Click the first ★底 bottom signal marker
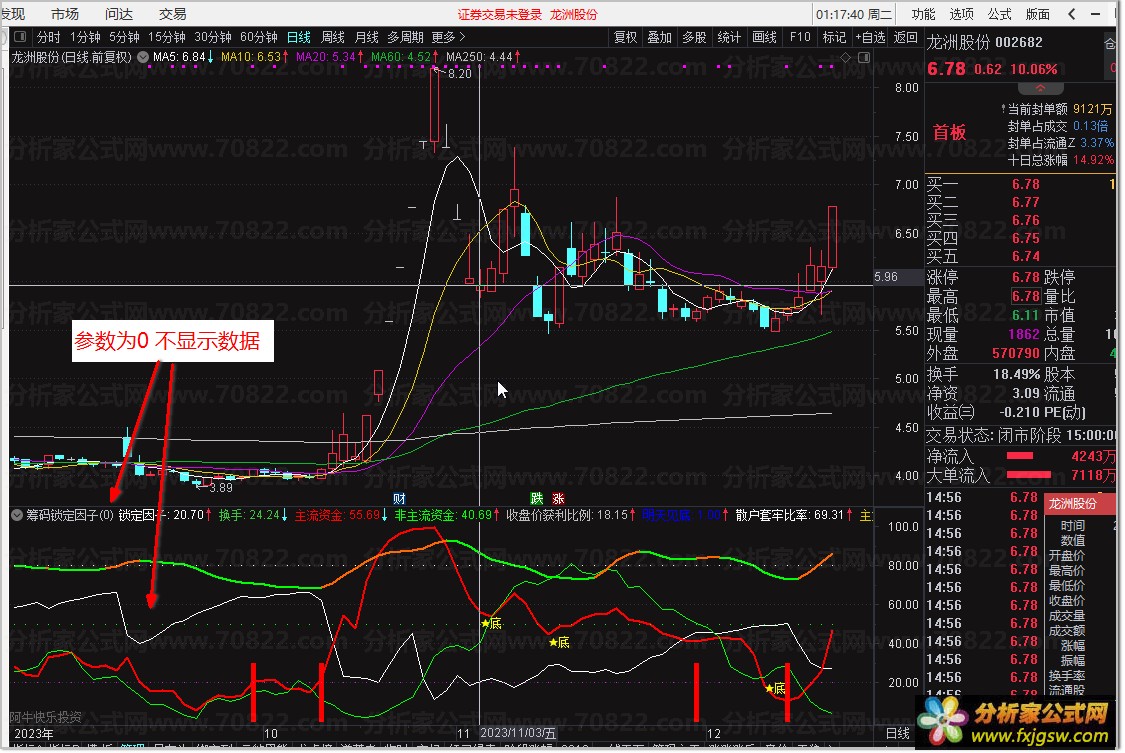The image size is (1125, 753). 491,623
